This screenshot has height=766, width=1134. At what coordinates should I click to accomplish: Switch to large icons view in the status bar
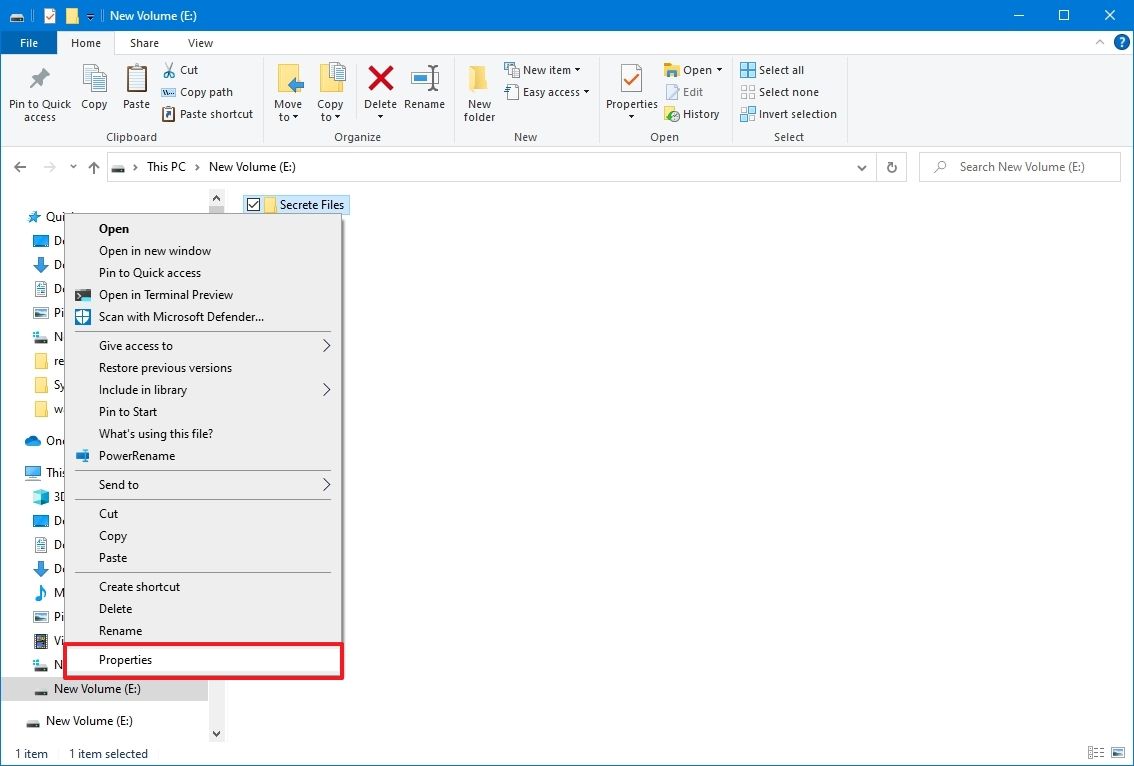1117,753
